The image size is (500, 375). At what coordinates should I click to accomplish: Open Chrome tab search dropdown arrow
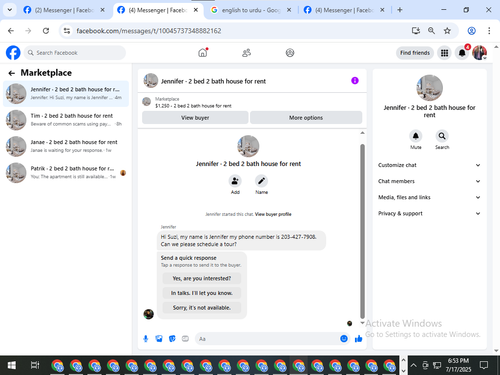[x=10, y=10]
